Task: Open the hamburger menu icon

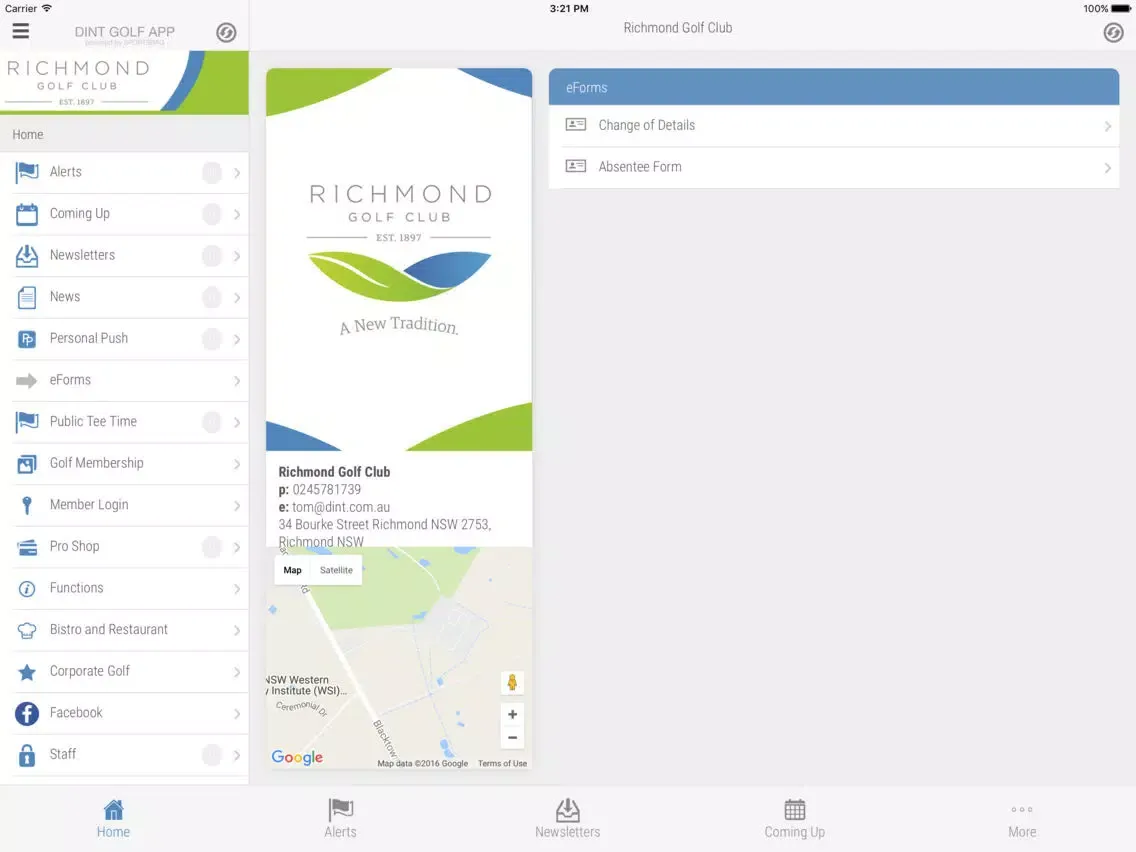Action: (x=20, y=31)
